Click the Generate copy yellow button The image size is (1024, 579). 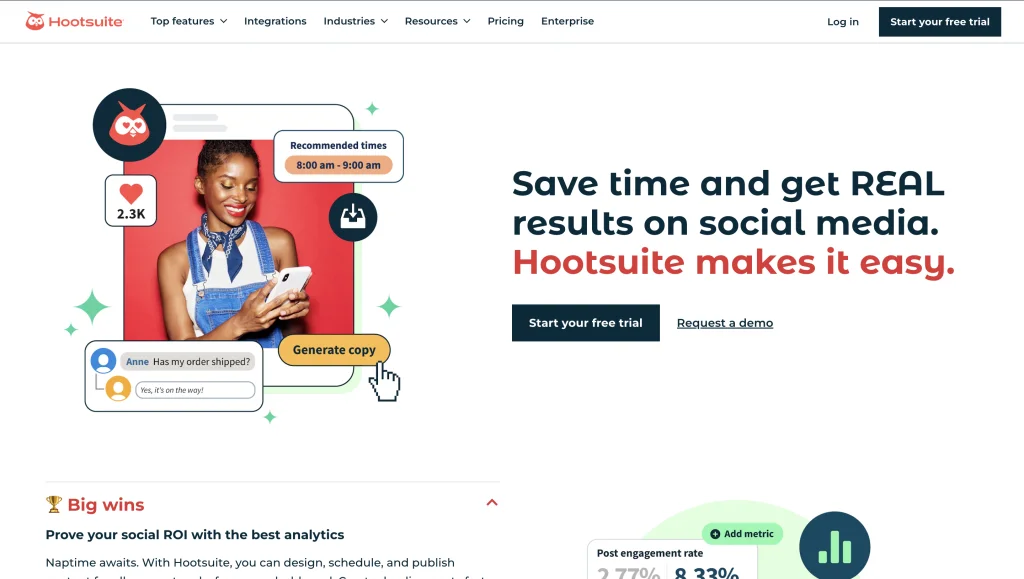click(x=334, y=350)
